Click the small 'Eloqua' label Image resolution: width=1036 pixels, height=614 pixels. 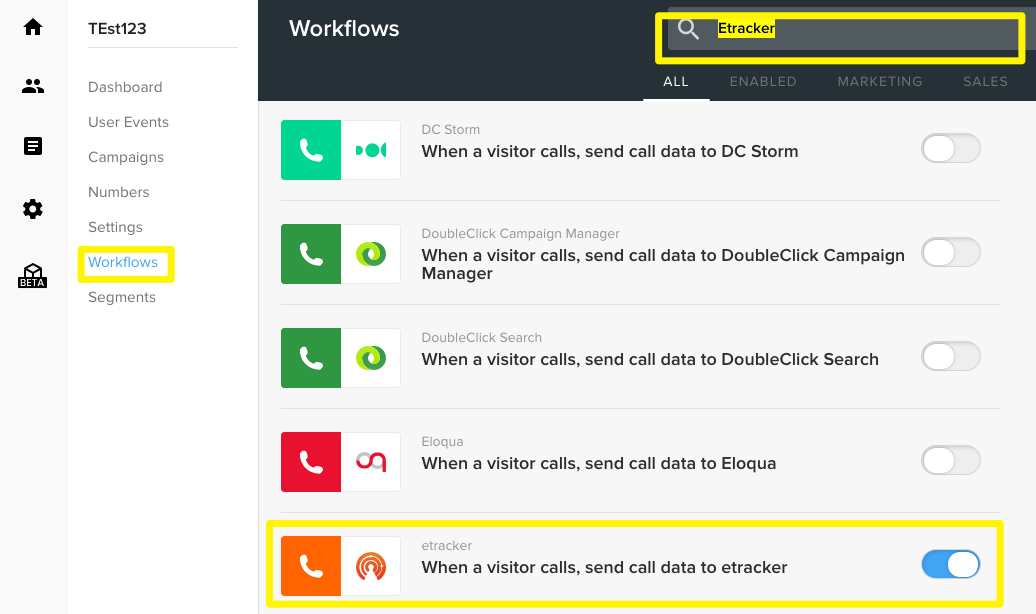pyautogui.click(x=442, y=441)
